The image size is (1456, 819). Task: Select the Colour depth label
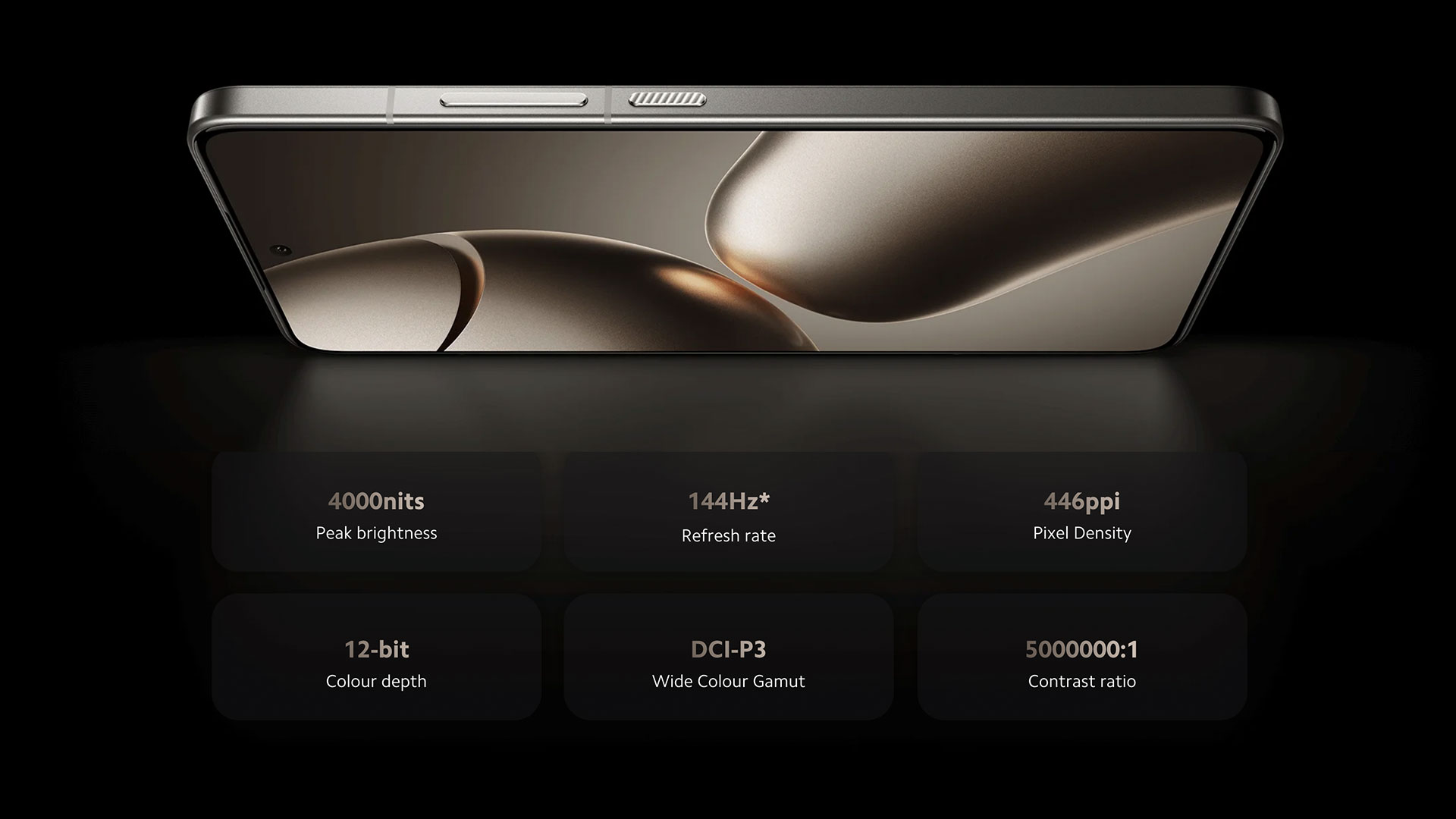tap(376, 682)
